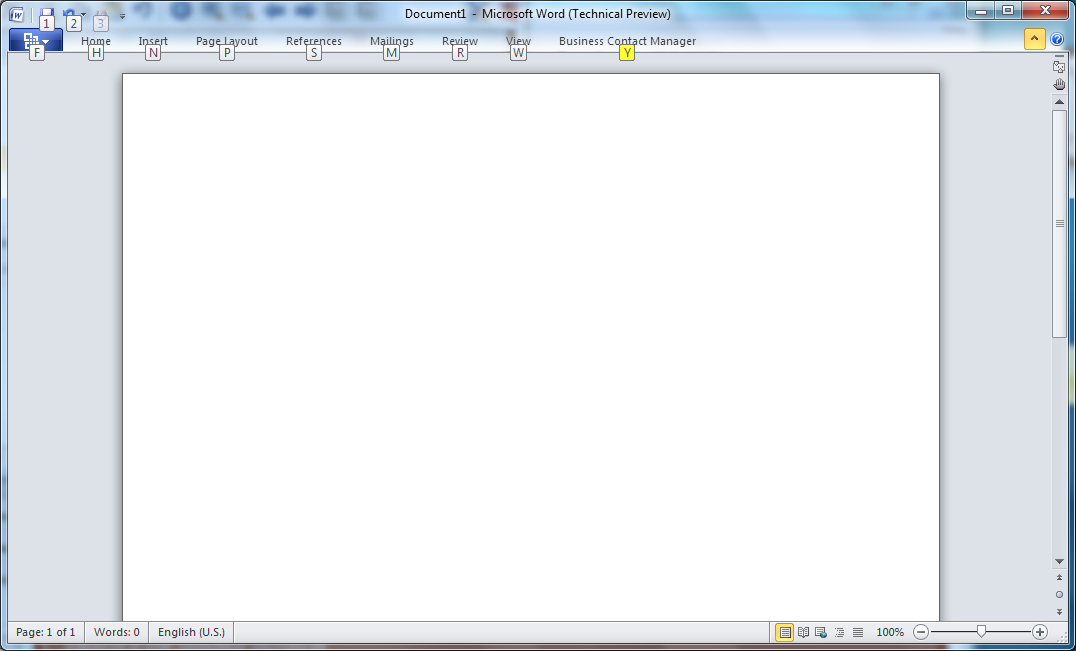This screenshot has height=651, width=1076.
Task: Switch to the Mailings ribbon tab
Action: click(391, 40)
